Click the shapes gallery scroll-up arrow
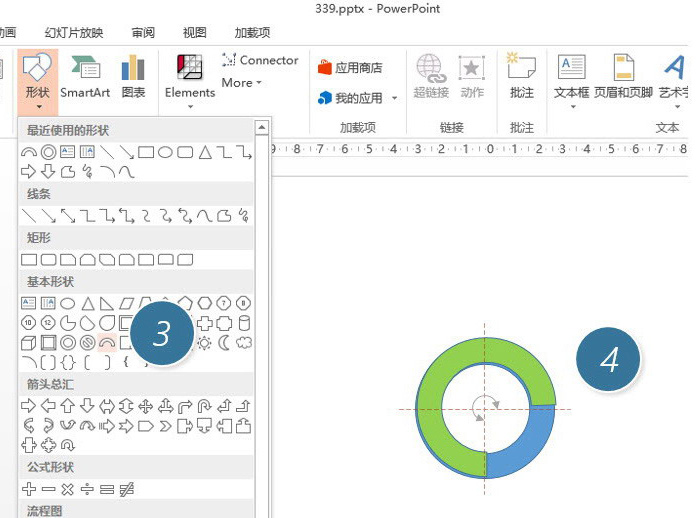Viewport: 700px width, 518px height. 262,128
